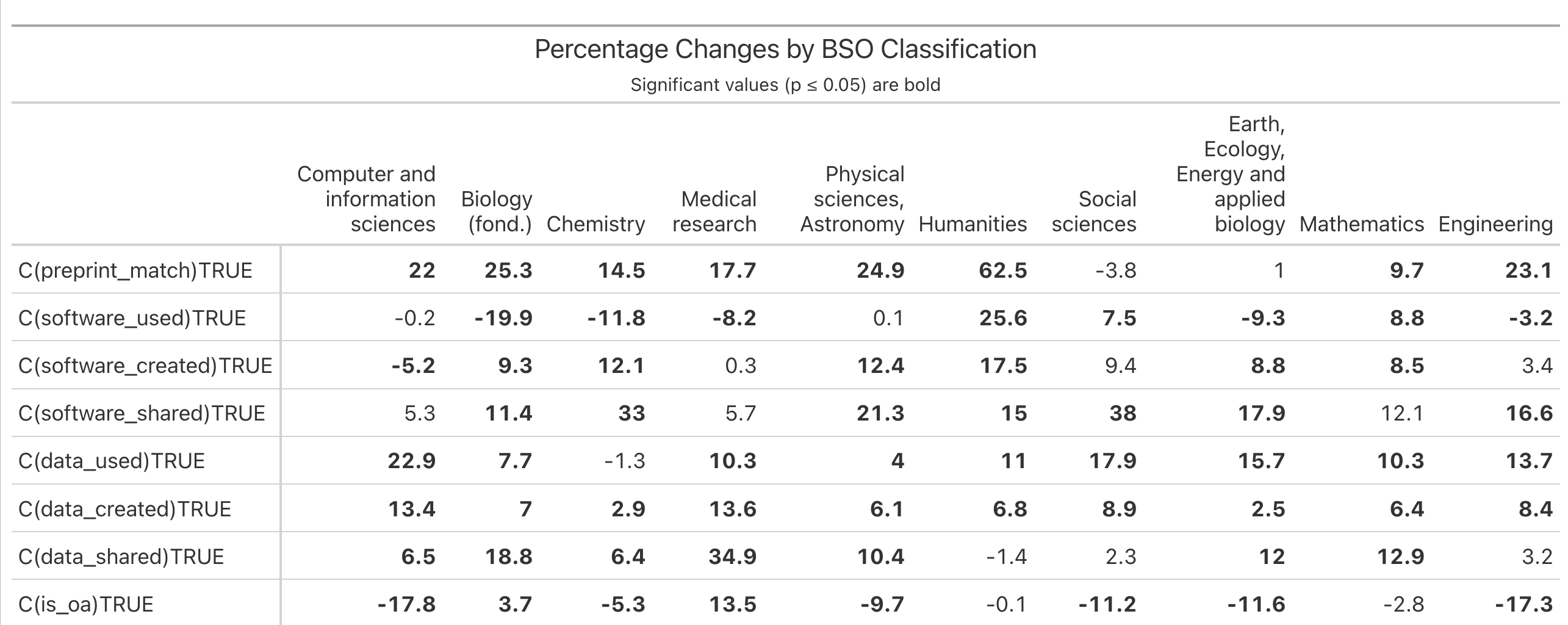Click the C(preprint_match)TRUE row label
Image resolution: width=1568 pixels, height=625 pixels.
click(x=135, y=270)
